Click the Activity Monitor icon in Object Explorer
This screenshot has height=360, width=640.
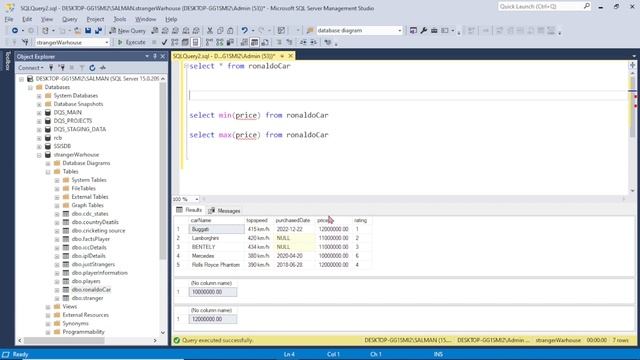pyautogui.click(x=103, y=68)
